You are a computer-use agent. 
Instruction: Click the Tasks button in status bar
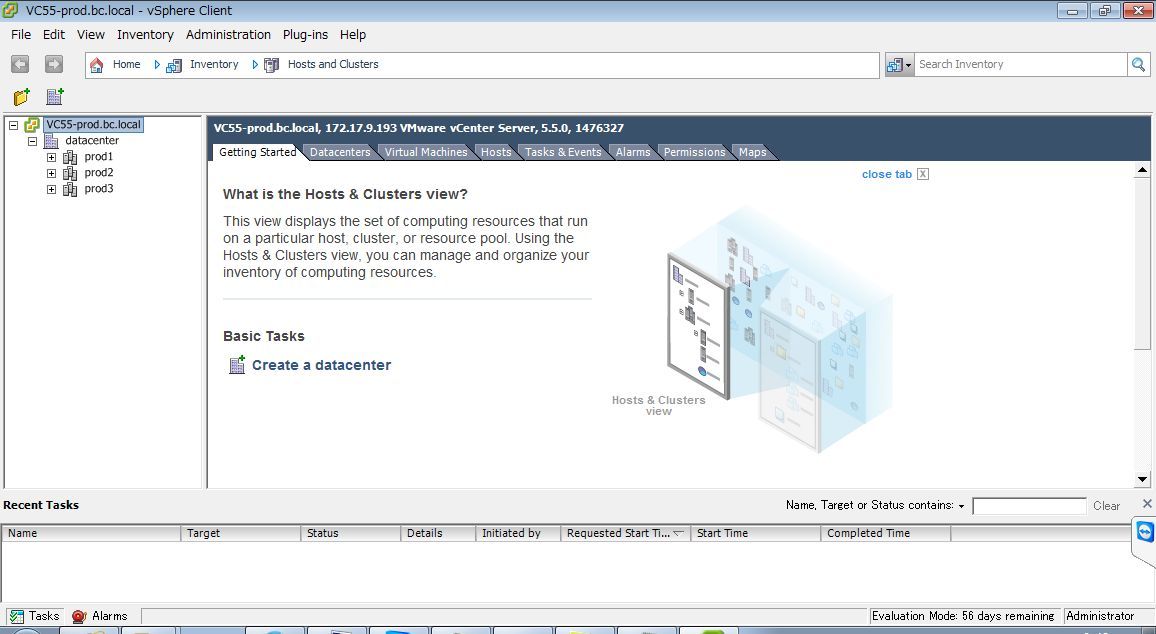tap(34, 616)
